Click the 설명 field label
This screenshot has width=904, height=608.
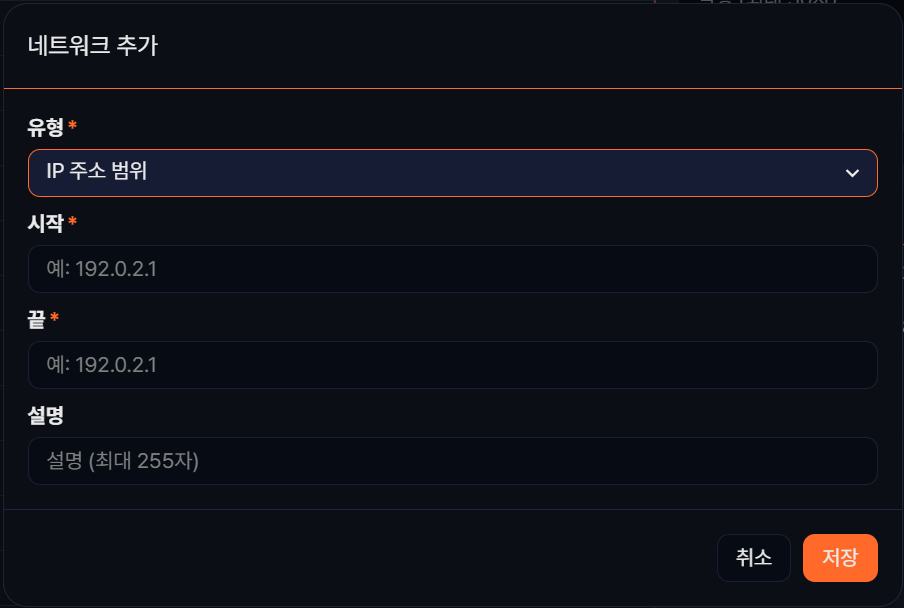45,415
